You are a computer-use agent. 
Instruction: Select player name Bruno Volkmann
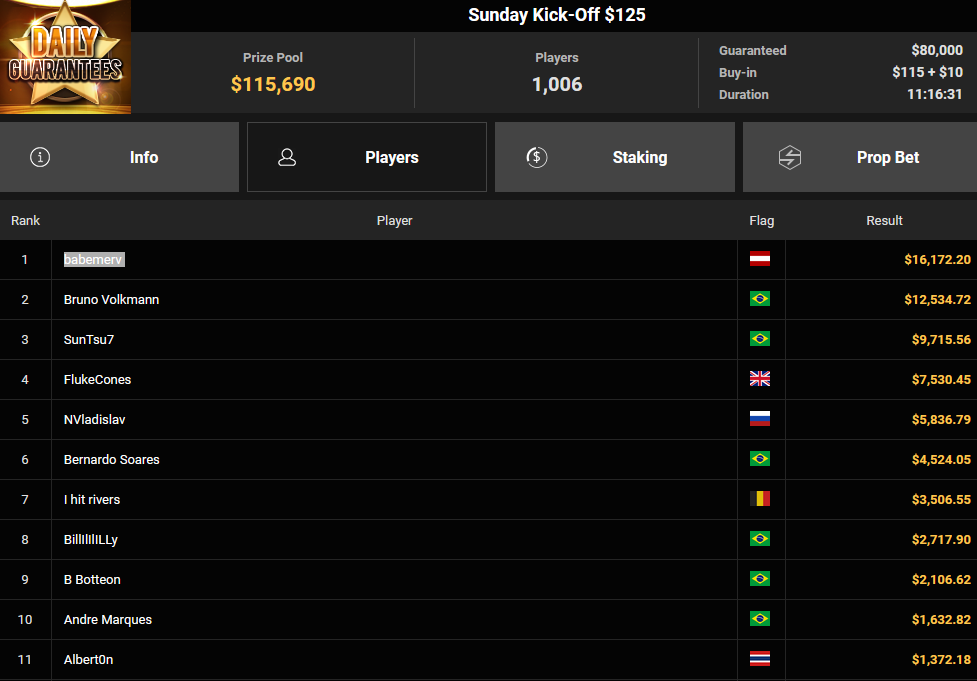click(111, 299)
